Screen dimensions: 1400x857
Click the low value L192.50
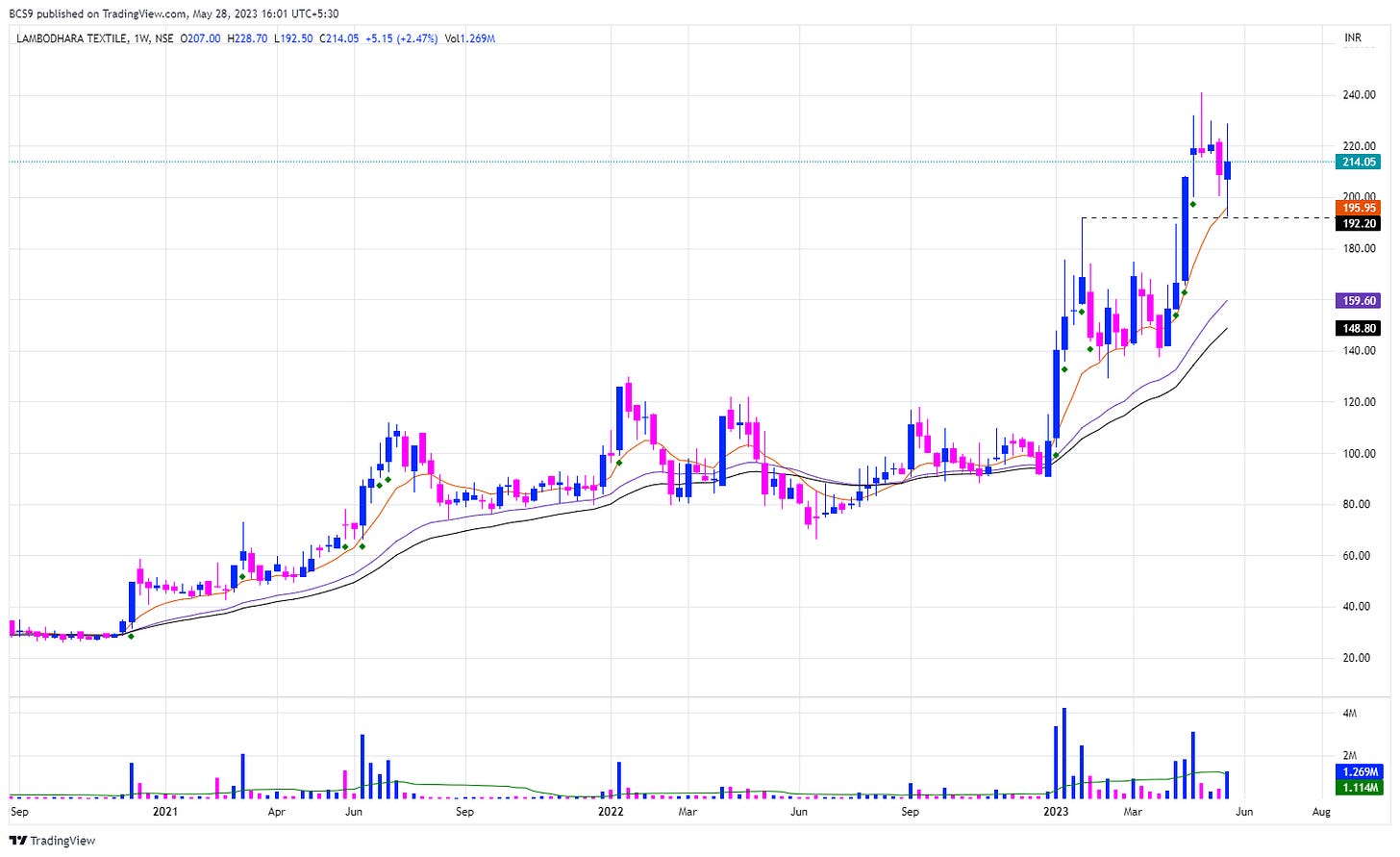coord(293,38)
